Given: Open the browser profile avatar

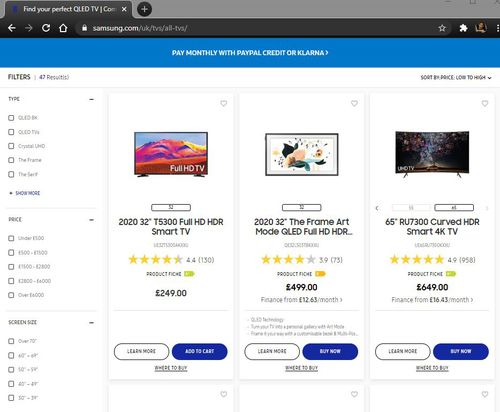Looking at the screenshot, I should [480, 28].
